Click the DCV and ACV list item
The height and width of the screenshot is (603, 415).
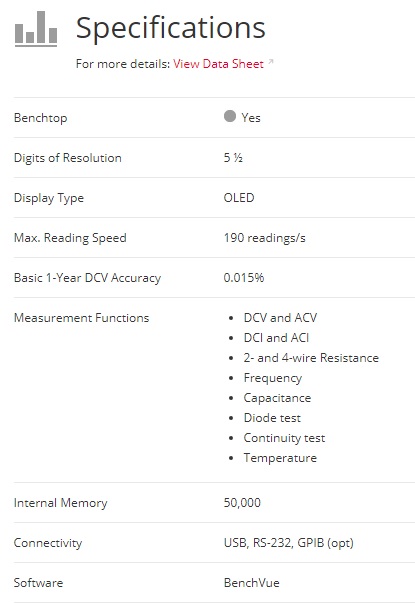tap(280, 318)
